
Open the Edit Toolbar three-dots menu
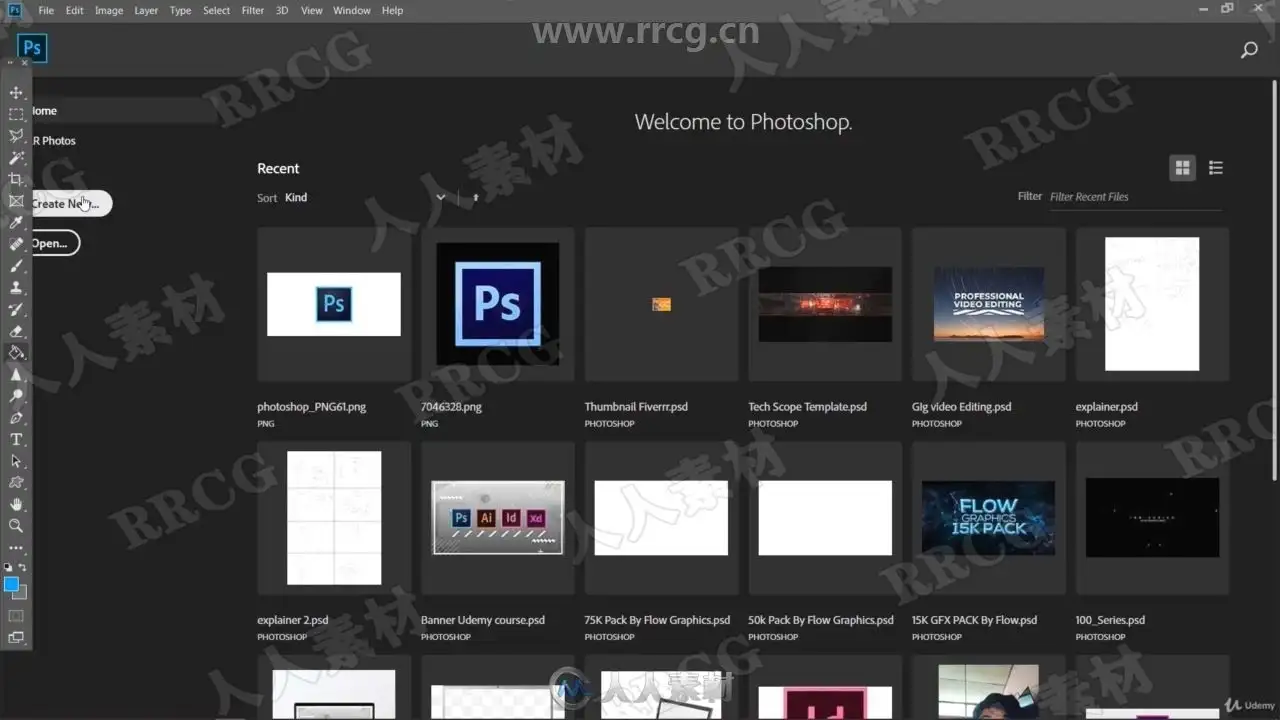click(x=16, y=548)
